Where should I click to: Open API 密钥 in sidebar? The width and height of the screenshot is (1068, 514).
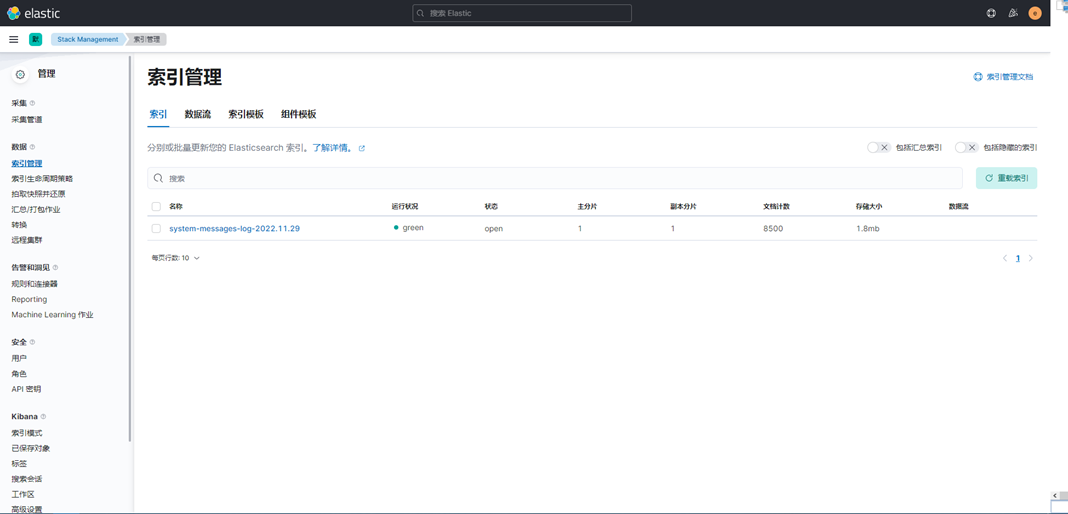pos(26,389)
